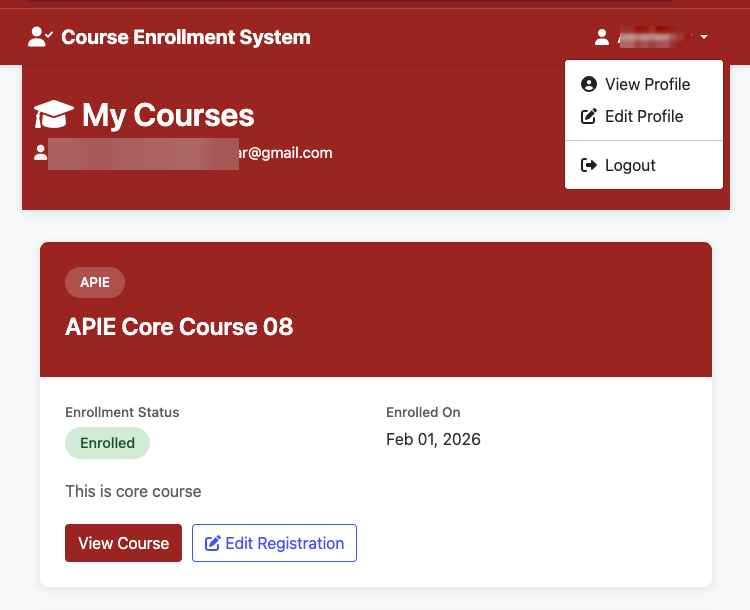Click the Enrolled status badge

tap(107, 443)
